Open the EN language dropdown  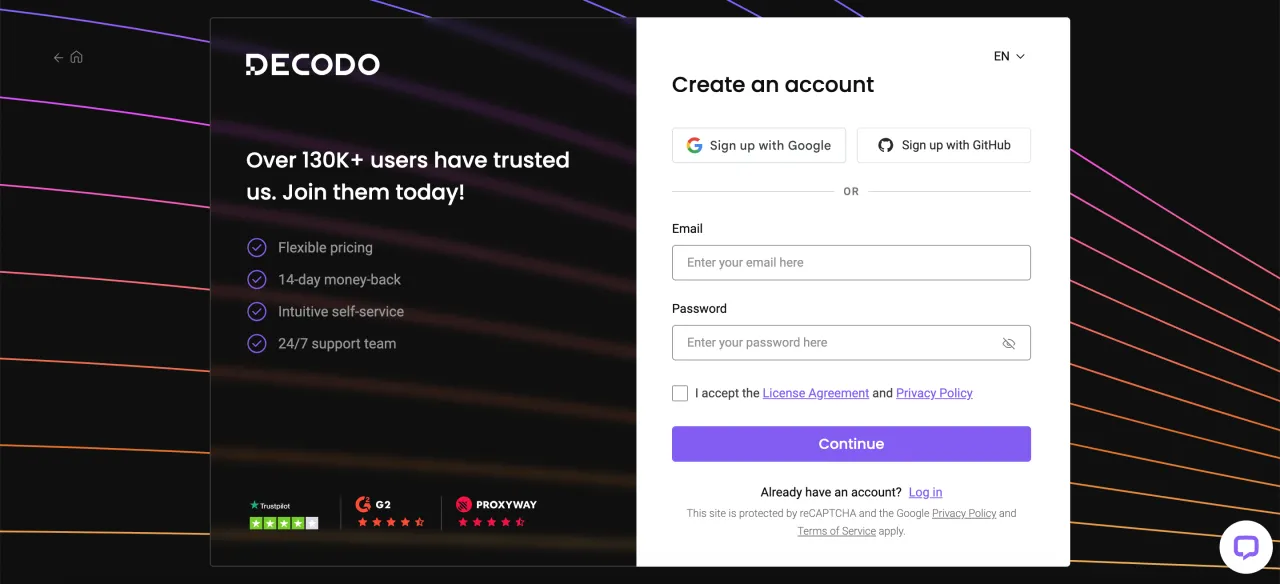coord(1009,57)
